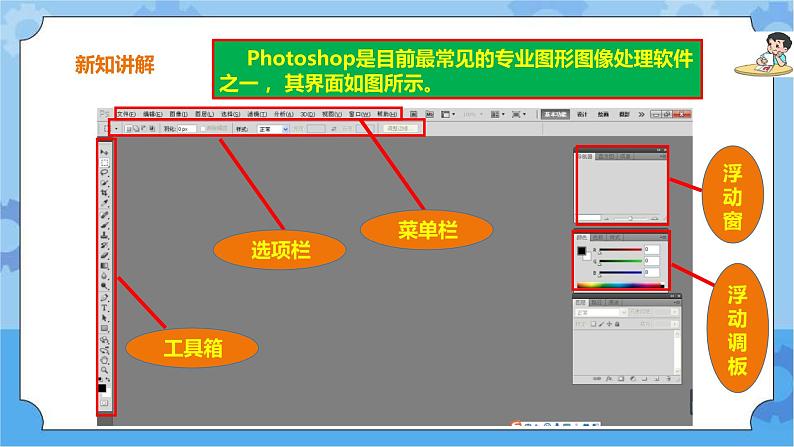Viewport: 794px width, 447px height.
Task: Toggle Quick Mask mode at toolbox bottom
Action: click(x=104, y=403)
